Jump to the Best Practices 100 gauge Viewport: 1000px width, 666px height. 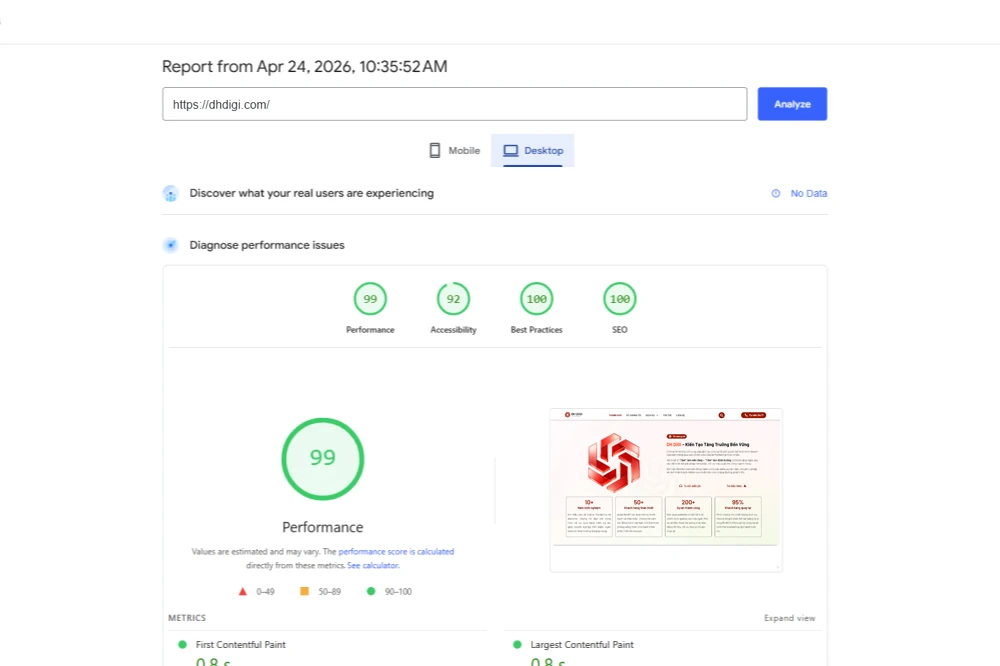[536, 299]
